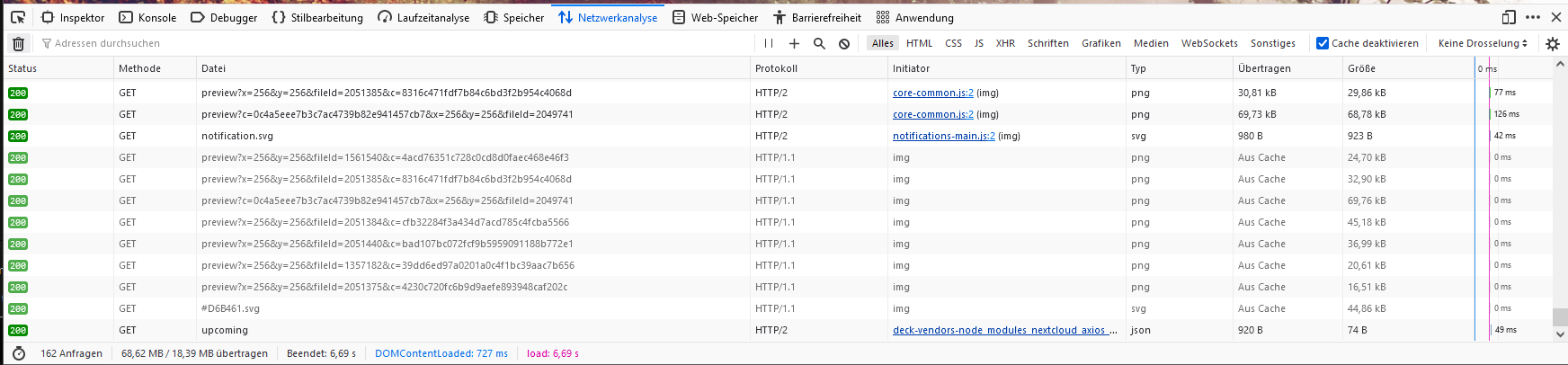The width and height of the screenshot is (1568, 365).
Task: Click the stopwatch performance analysis icon
Action: [19, 353]
